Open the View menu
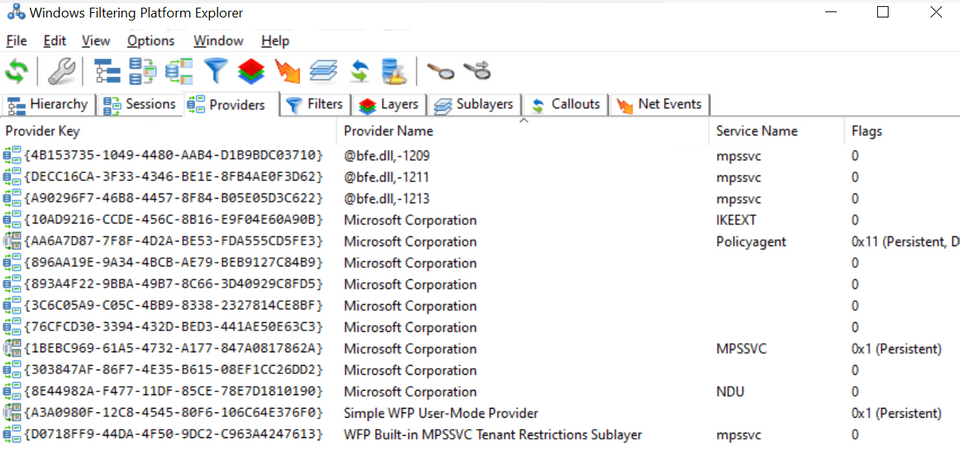 pyautogui.click(x=96, y=41)
